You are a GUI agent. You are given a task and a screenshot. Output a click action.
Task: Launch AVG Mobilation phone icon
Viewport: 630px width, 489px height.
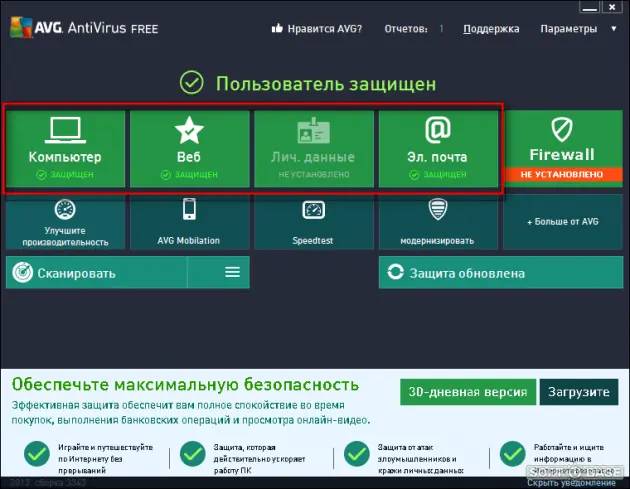point(189,209)
